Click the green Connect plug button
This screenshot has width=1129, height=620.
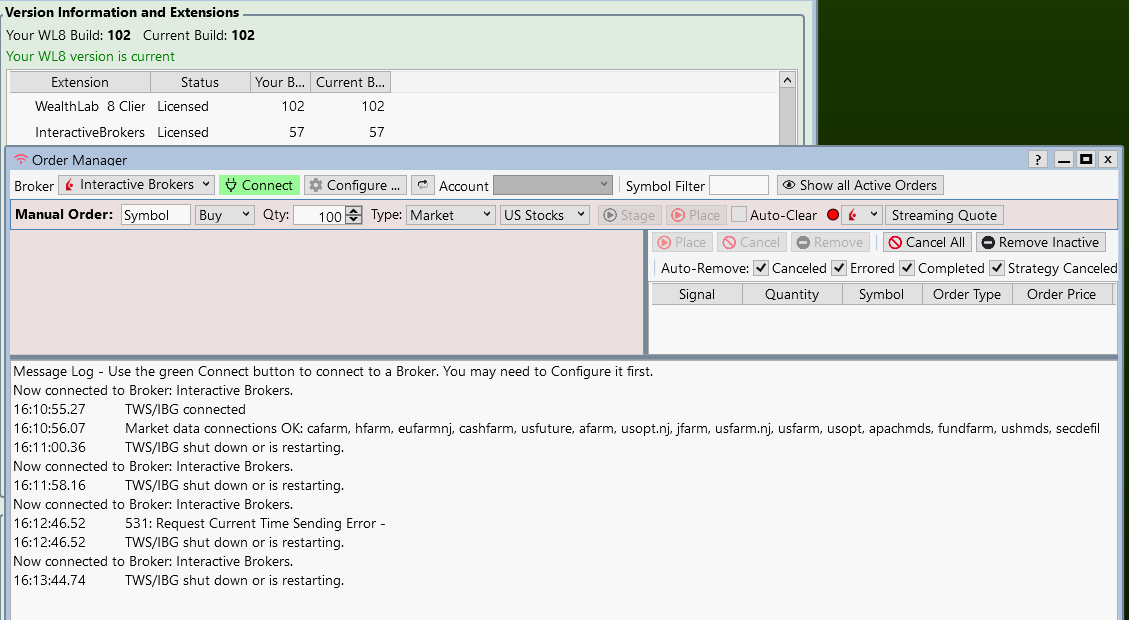(259, 185)
